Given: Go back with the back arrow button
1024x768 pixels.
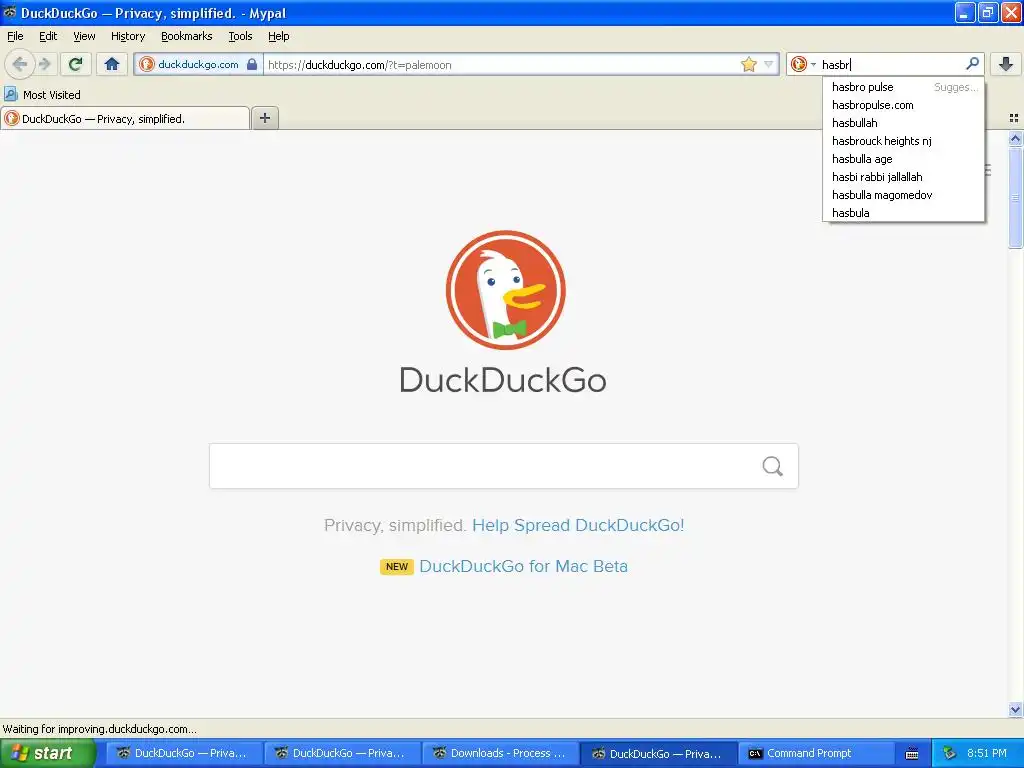Looking at the screenshot, I should point(19,64).
